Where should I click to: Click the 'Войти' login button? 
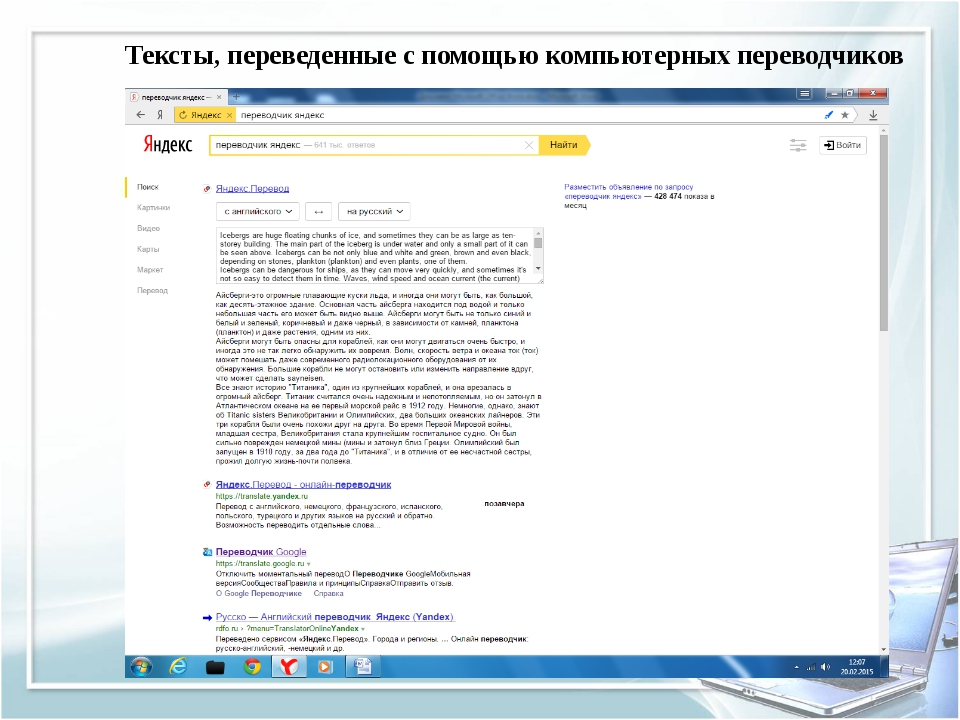click(x=842, y=145)
